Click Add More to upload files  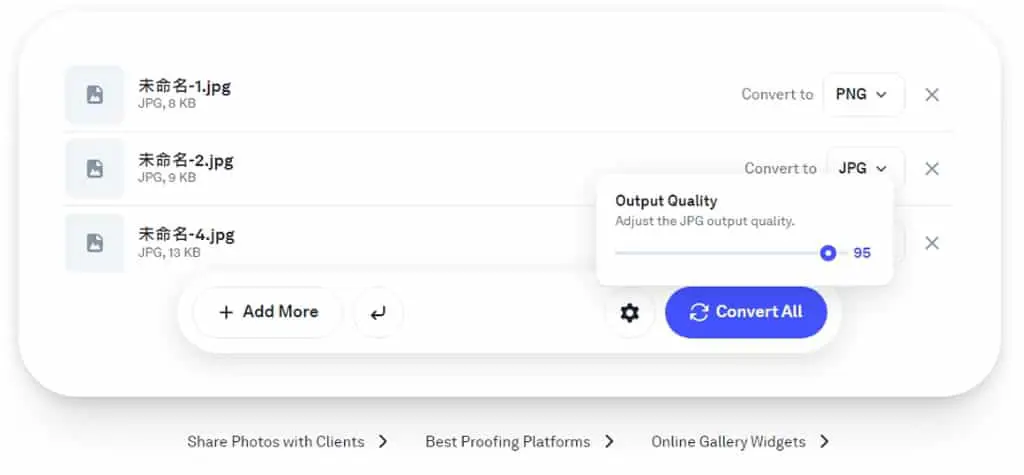click(268, 312)
